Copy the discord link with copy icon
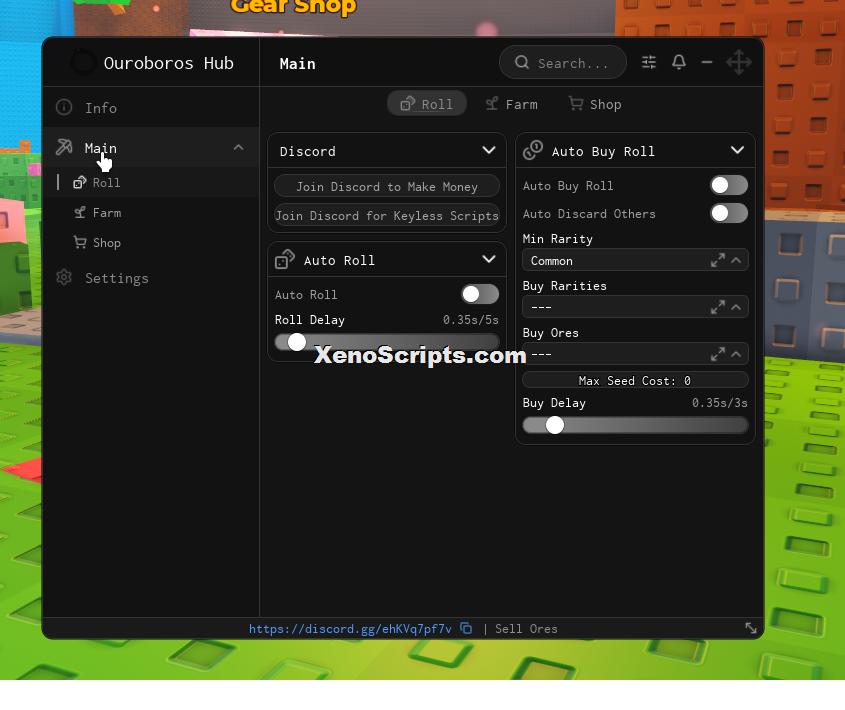The height and width of the screenshot is (710, 845). [x=466, y=628]
